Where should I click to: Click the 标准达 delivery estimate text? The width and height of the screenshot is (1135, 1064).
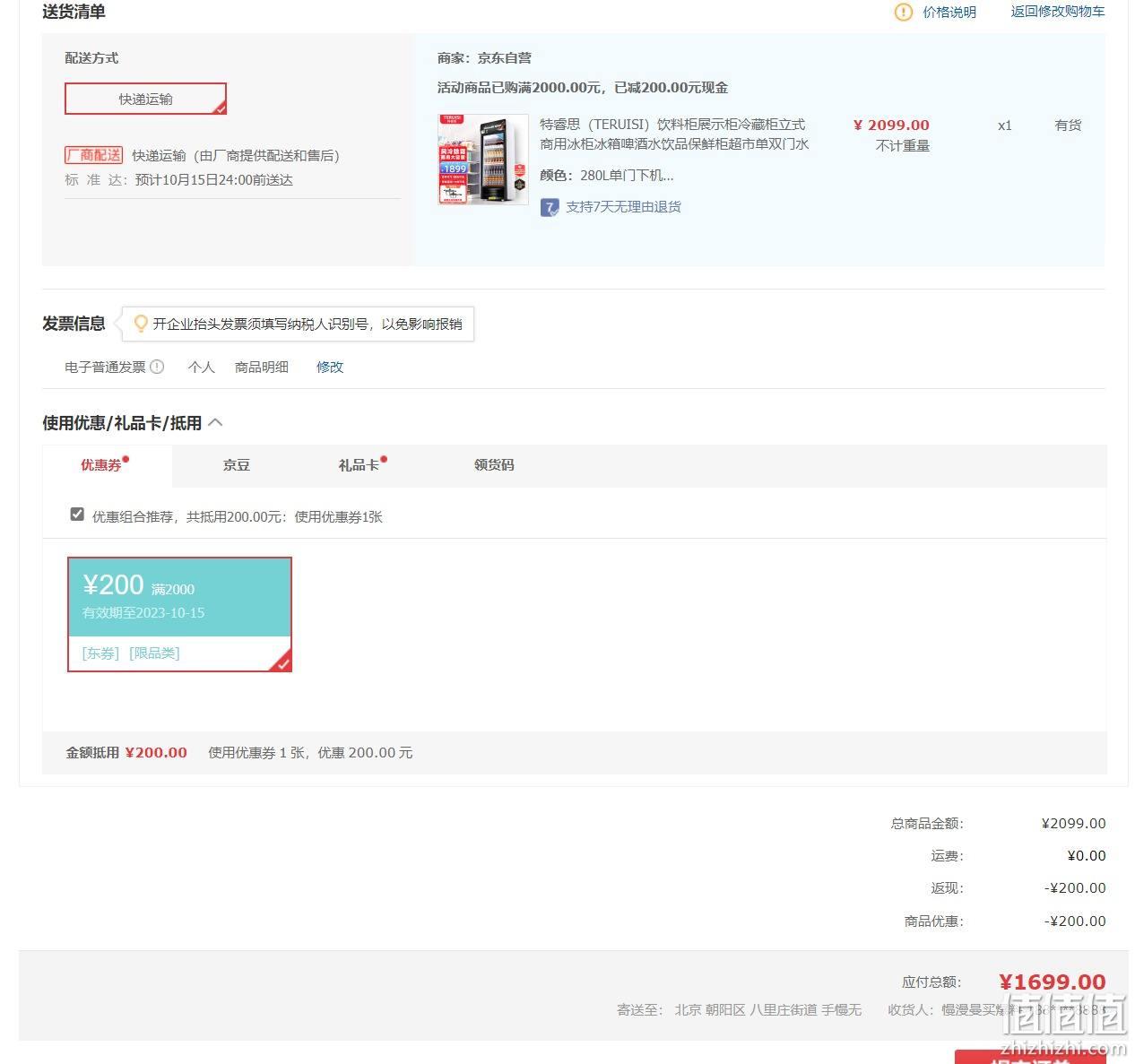click(x=178, y=180)
